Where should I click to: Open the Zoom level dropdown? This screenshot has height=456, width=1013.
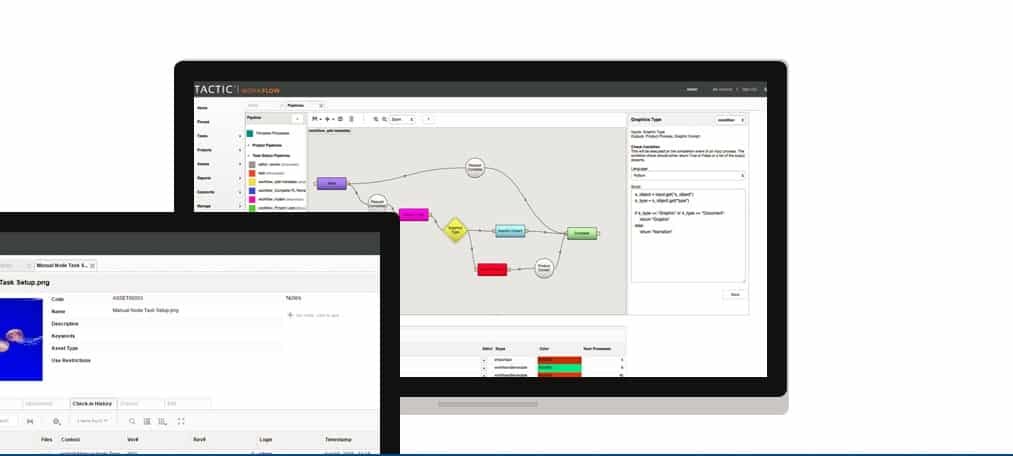(x=403, y=119)
